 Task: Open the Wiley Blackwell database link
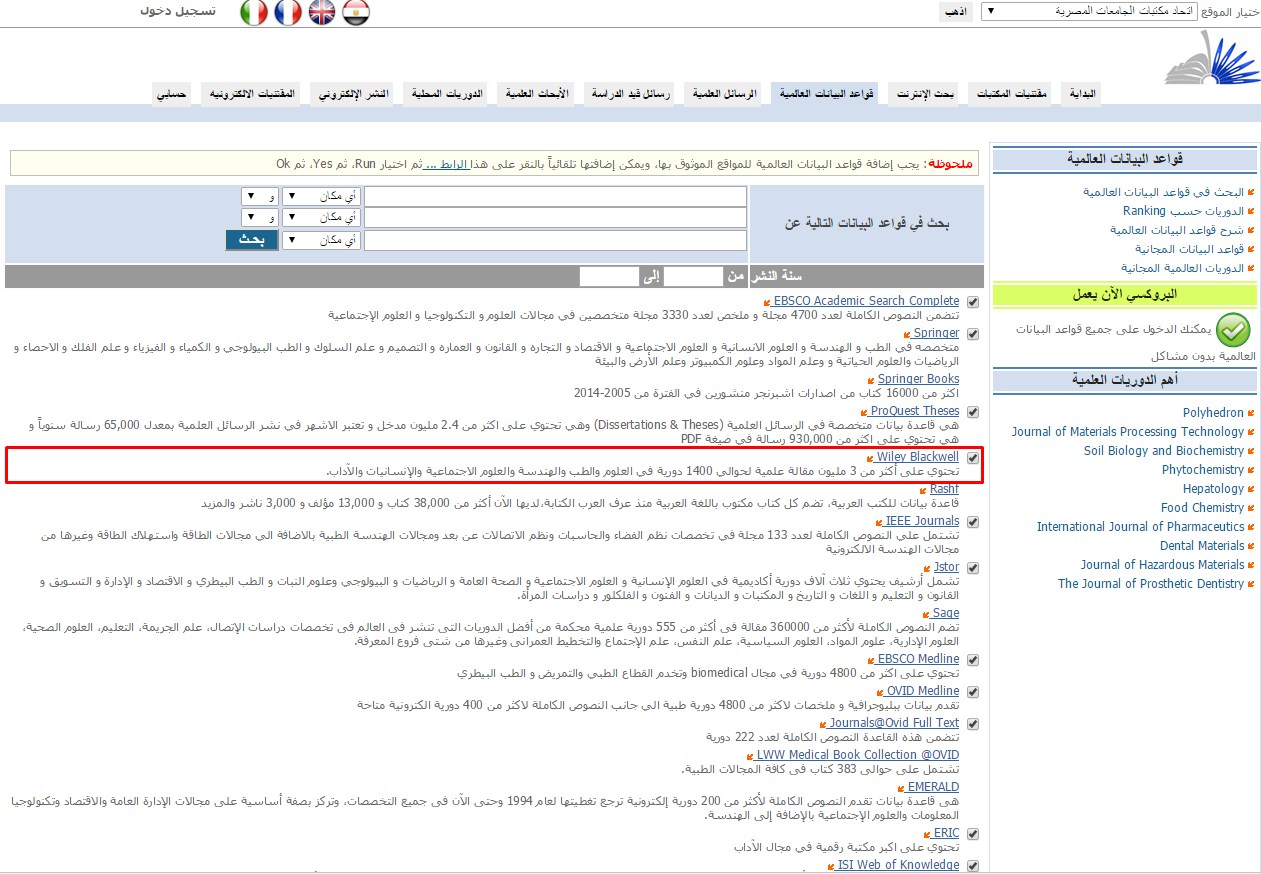click(918, 457)
